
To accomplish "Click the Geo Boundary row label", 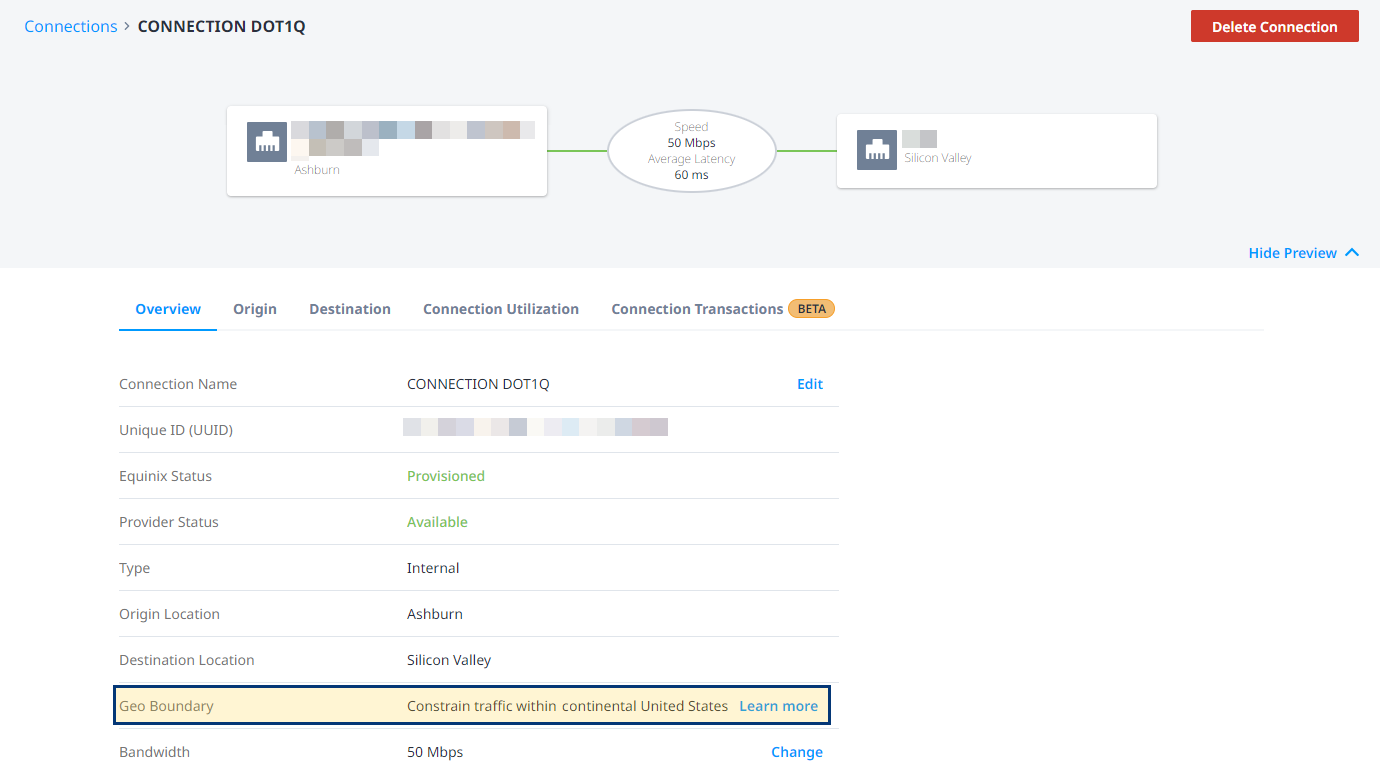I will click(166, 706).
